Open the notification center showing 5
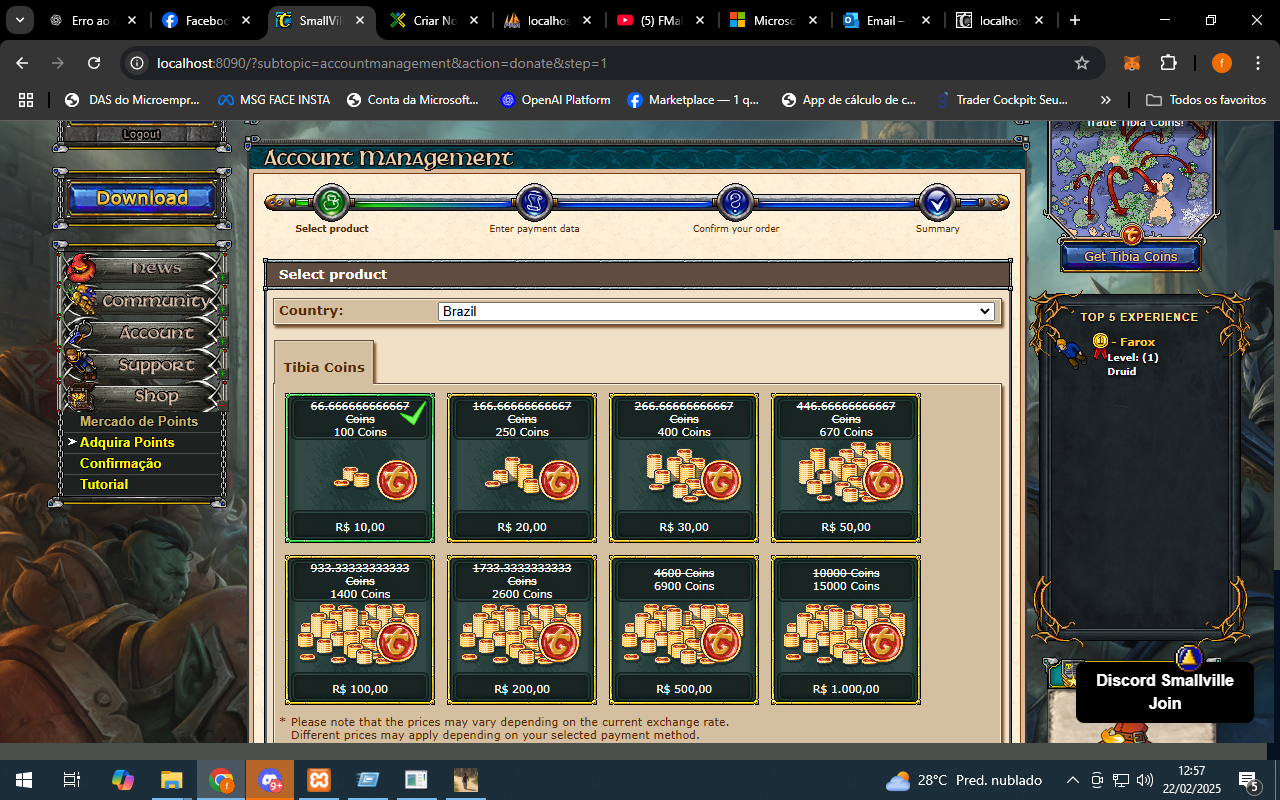Screen dimensions: 1280x800 (x=1249, y=780)
